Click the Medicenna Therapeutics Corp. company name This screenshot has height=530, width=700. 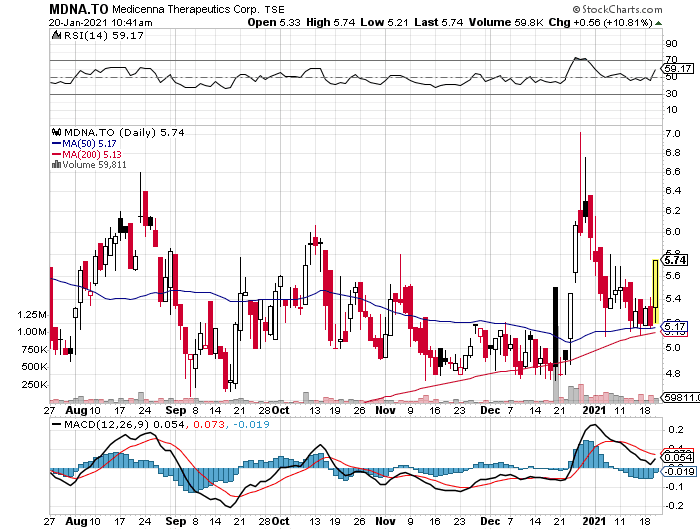click(x=186, y=9)
